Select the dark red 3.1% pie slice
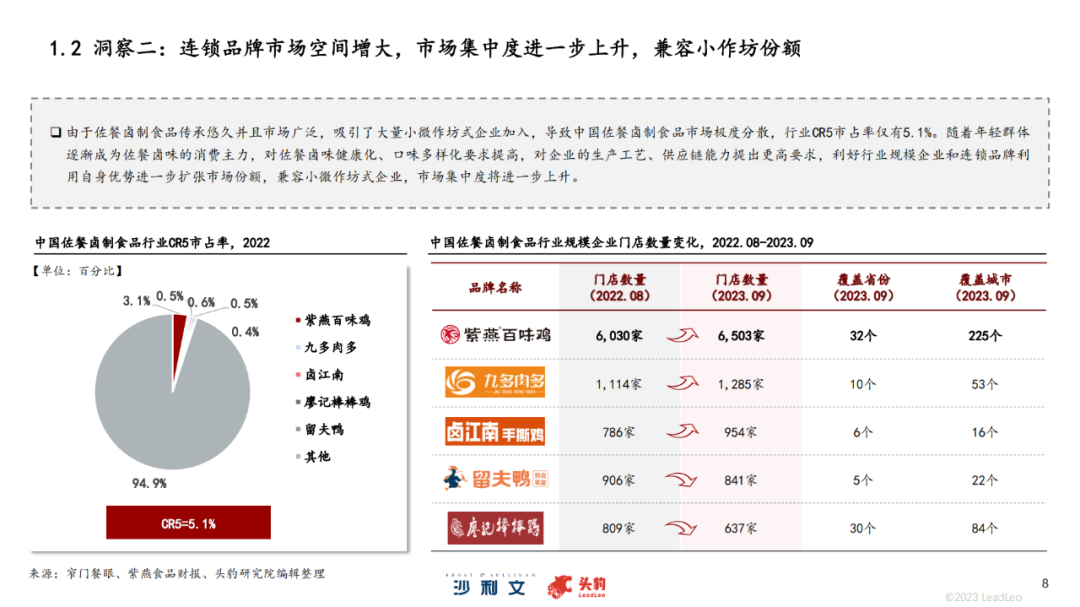 (x=178, y=344)
